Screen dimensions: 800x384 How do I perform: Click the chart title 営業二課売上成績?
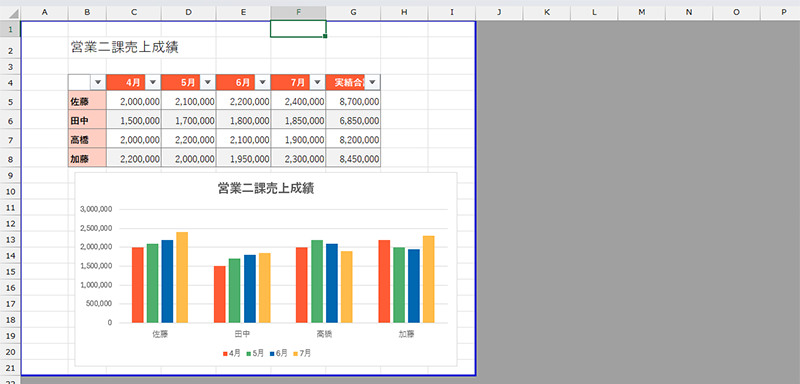coord(265,188)
